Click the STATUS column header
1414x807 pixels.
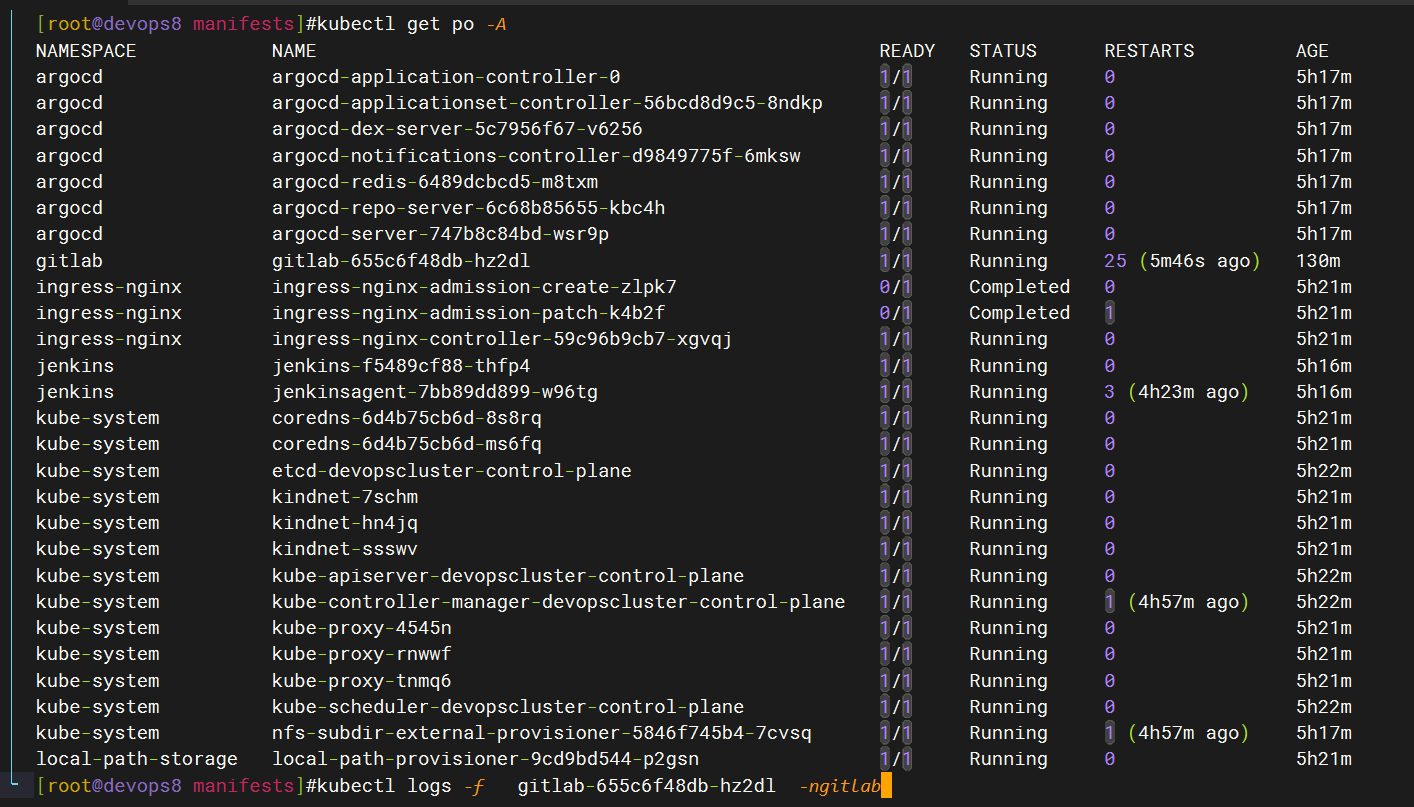point(1003,51)
